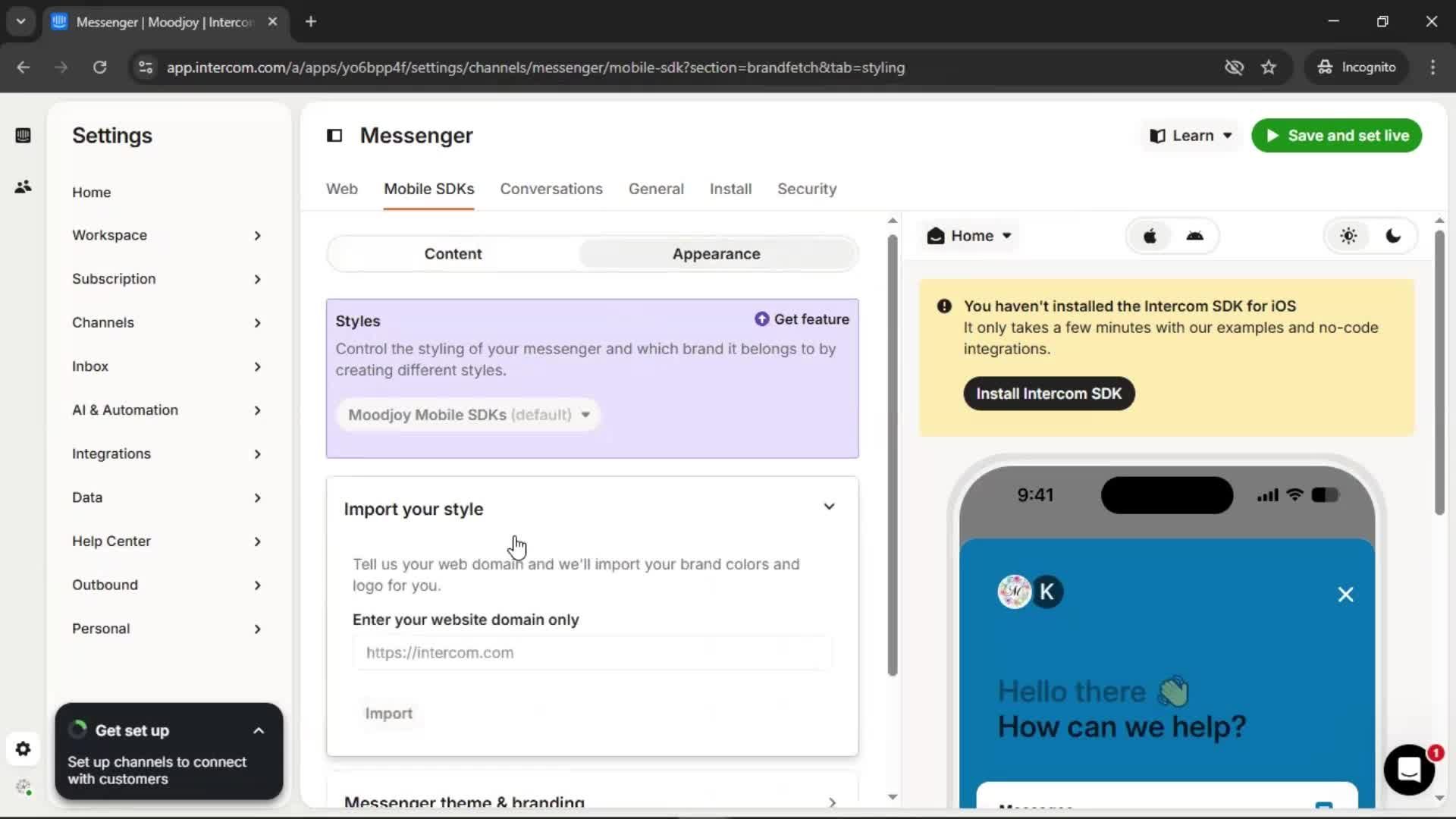Open the Conversations tab
Image resolution: width=1456 pixels, height=819 pixels.
551,189
